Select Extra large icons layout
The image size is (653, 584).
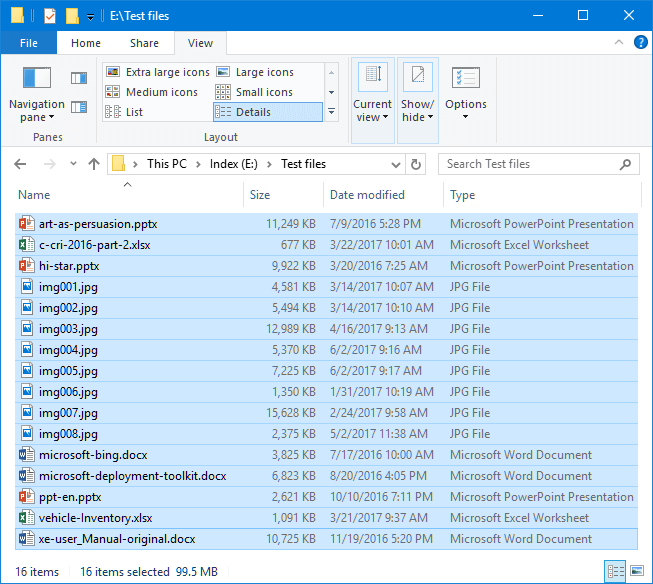(x=157, y=72)
